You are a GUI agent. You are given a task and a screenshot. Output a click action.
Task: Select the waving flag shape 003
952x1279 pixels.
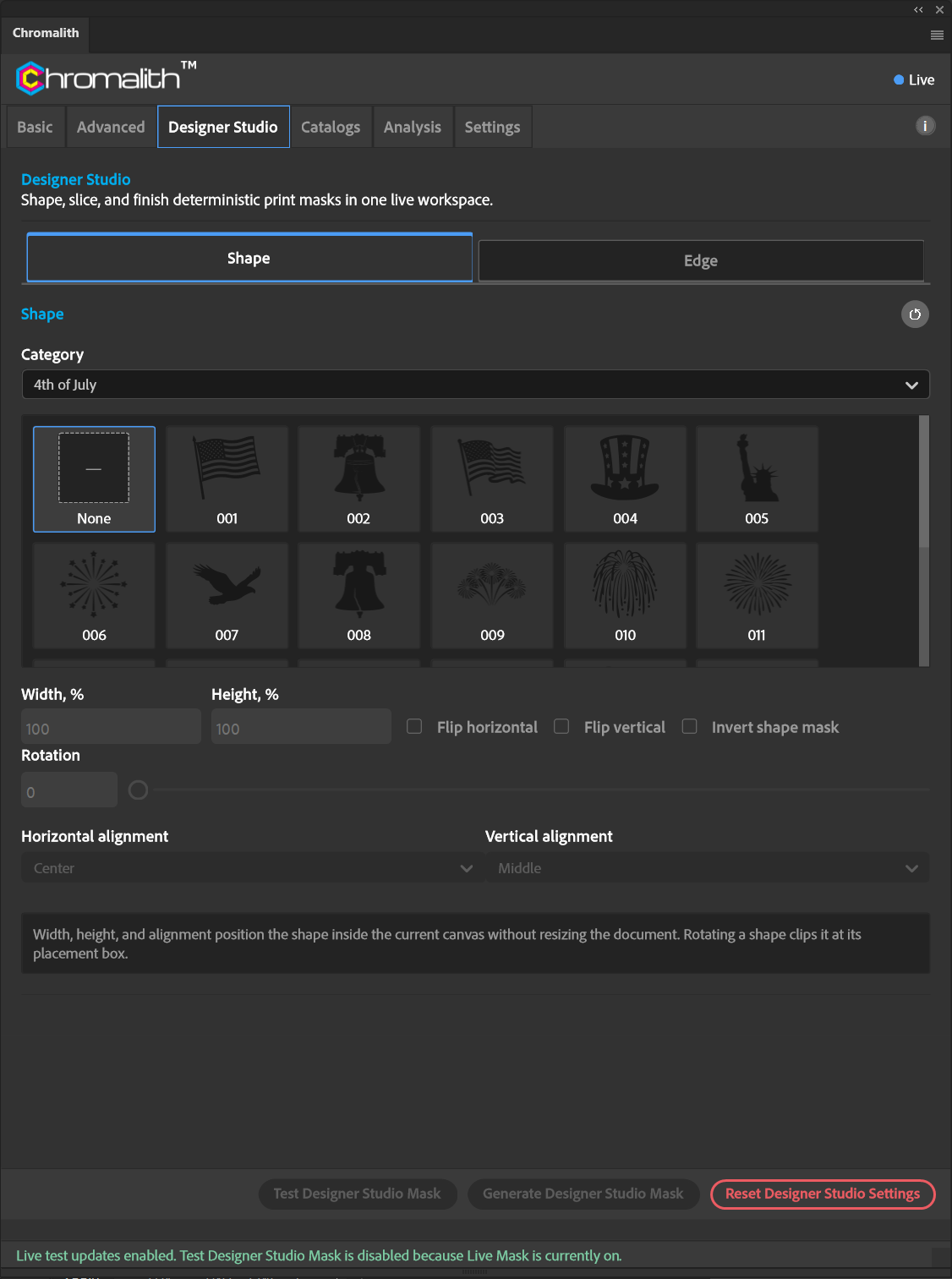(x=492, y=479)
